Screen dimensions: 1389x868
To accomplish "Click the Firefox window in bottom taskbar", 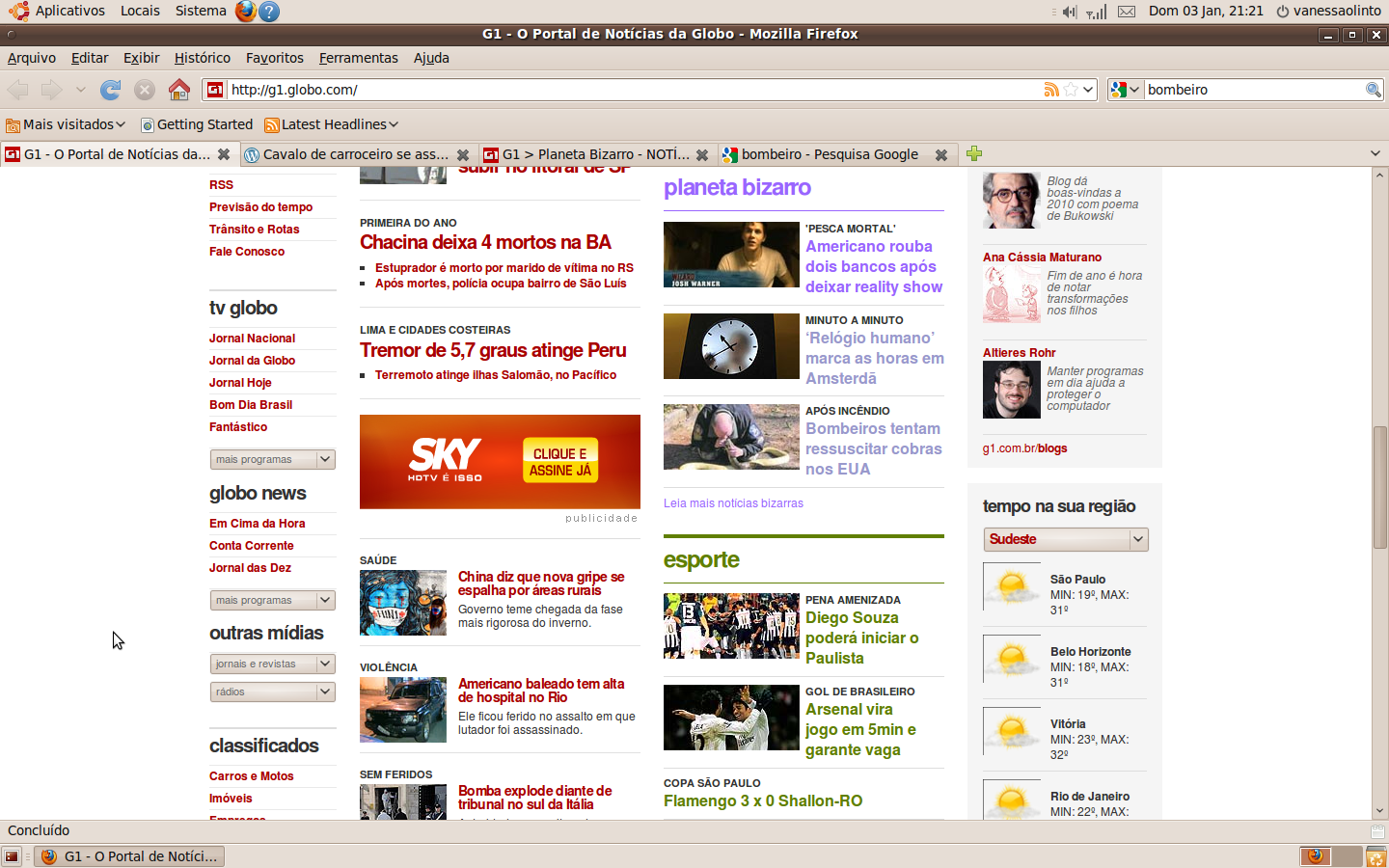I will click(x=129, y=856).
